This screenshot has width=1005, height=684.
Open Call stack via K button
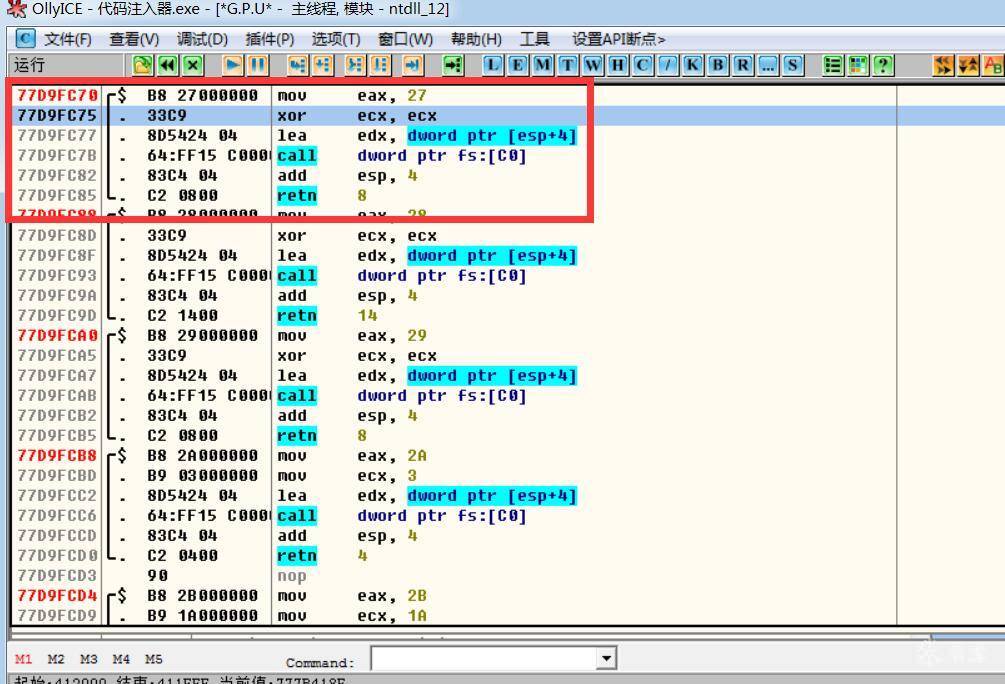click(x=692, y=65)
